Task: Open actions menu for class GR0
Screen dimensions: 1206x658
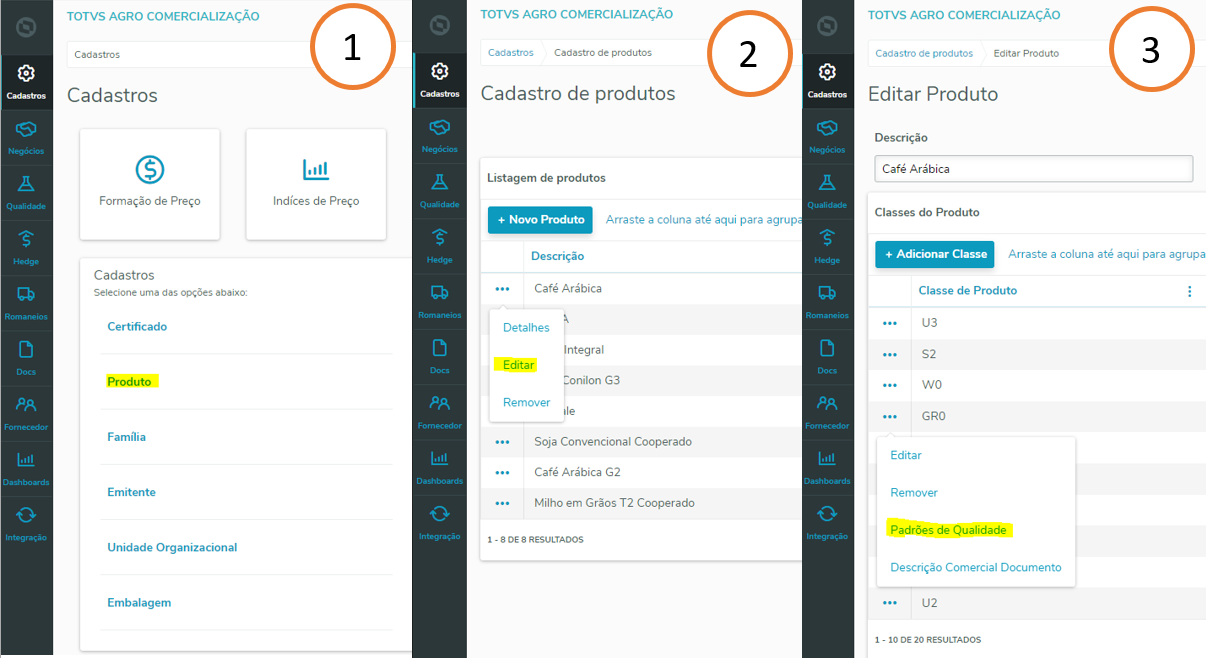Action: (890, 416)
